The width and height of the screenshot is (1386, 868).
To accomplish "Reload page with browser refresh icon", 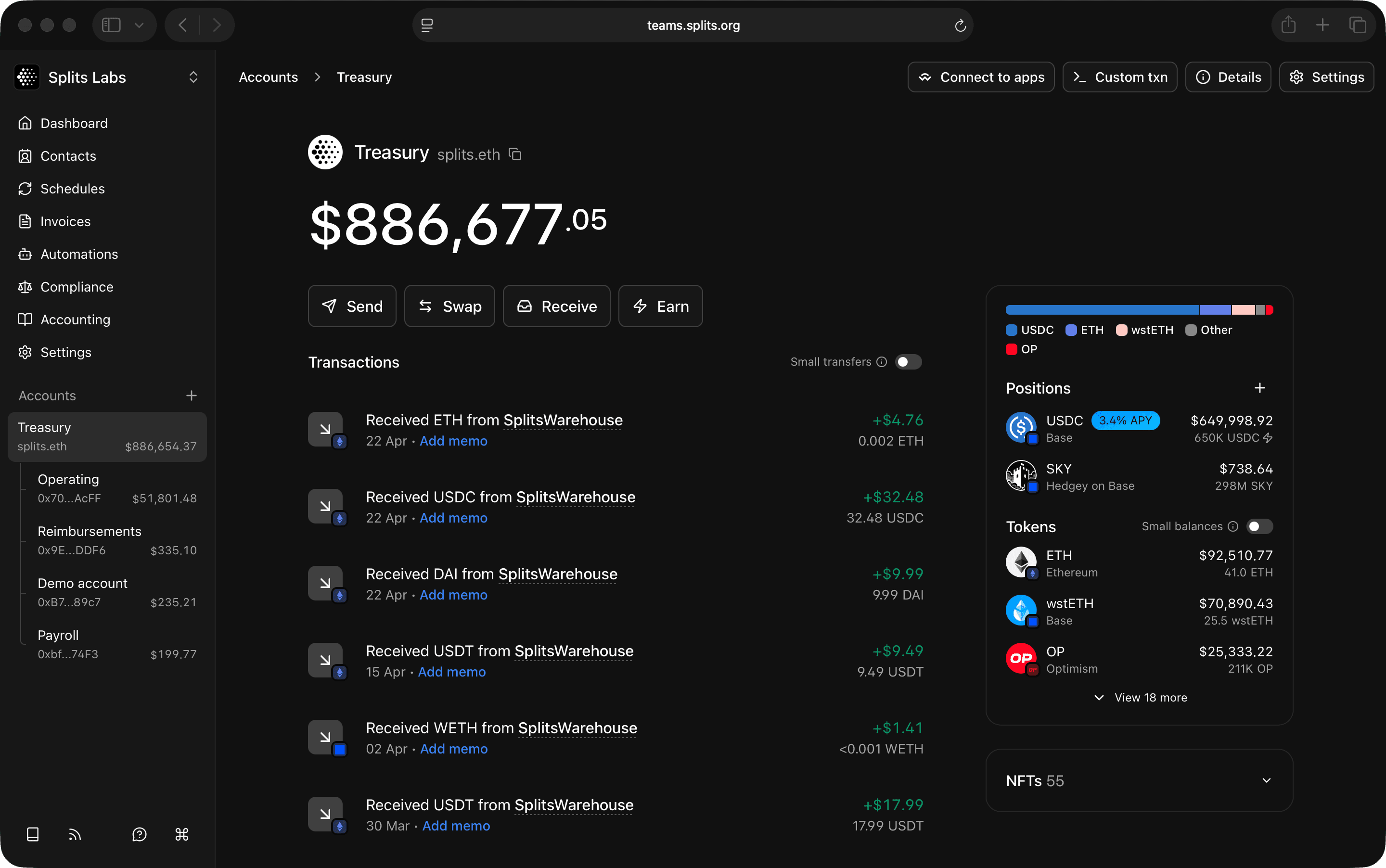I will click(960, 25).
